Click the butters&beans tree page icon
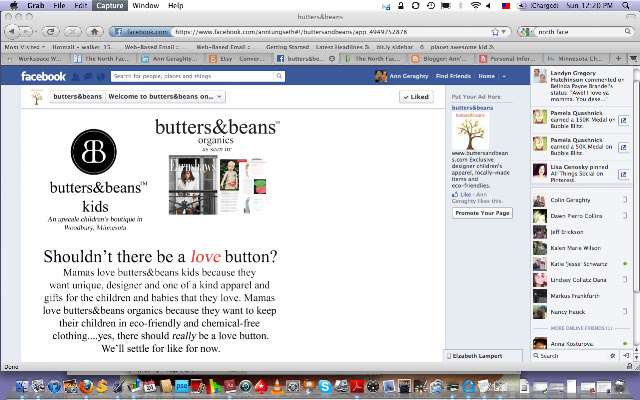Screen dimensions: 640x400 [37, 97]
